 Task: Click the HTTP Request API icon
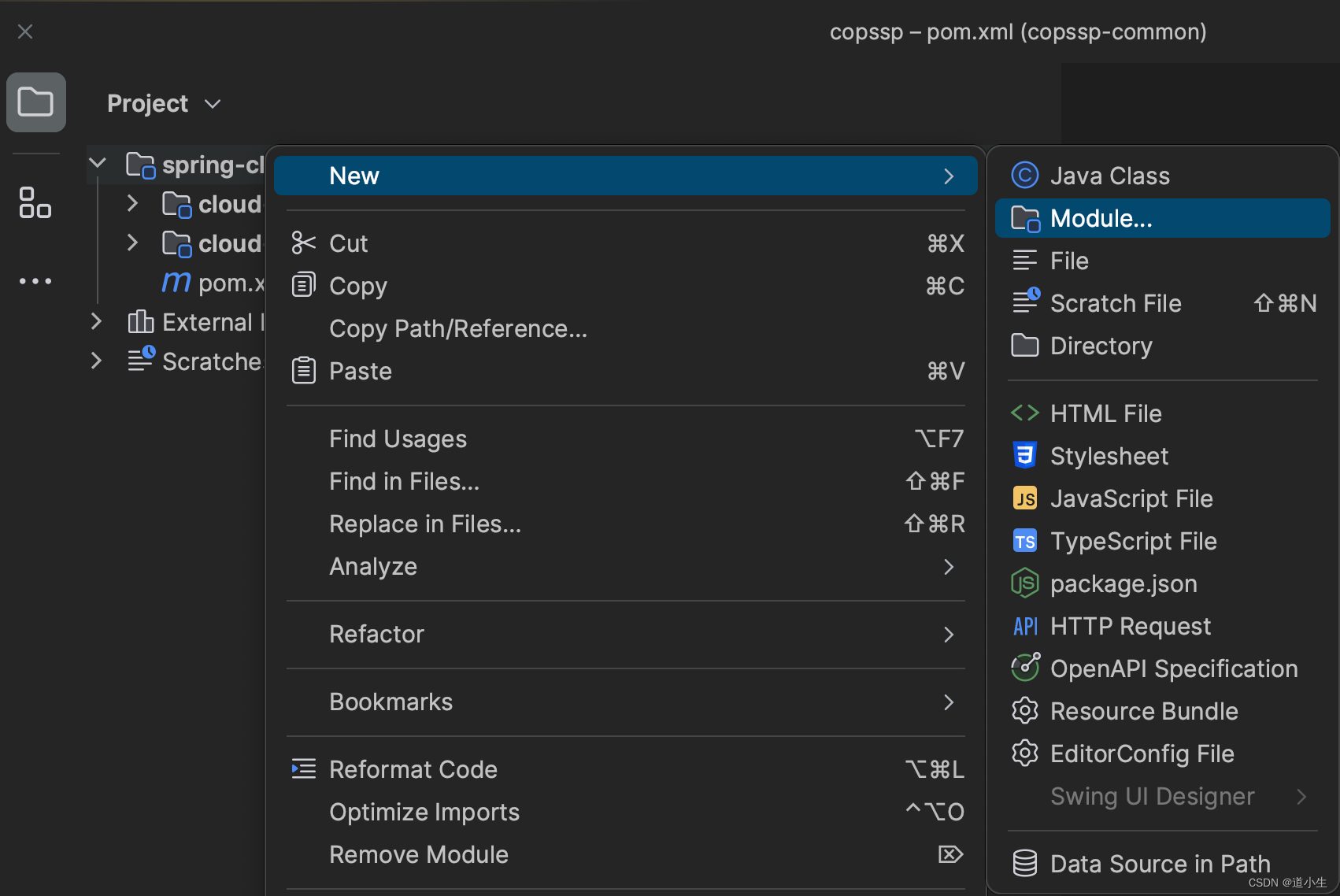point(1024,626)
